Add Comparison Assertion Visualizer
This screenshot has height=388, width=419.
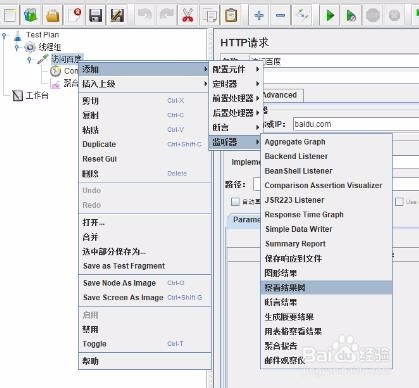click(x=326, y=185)
